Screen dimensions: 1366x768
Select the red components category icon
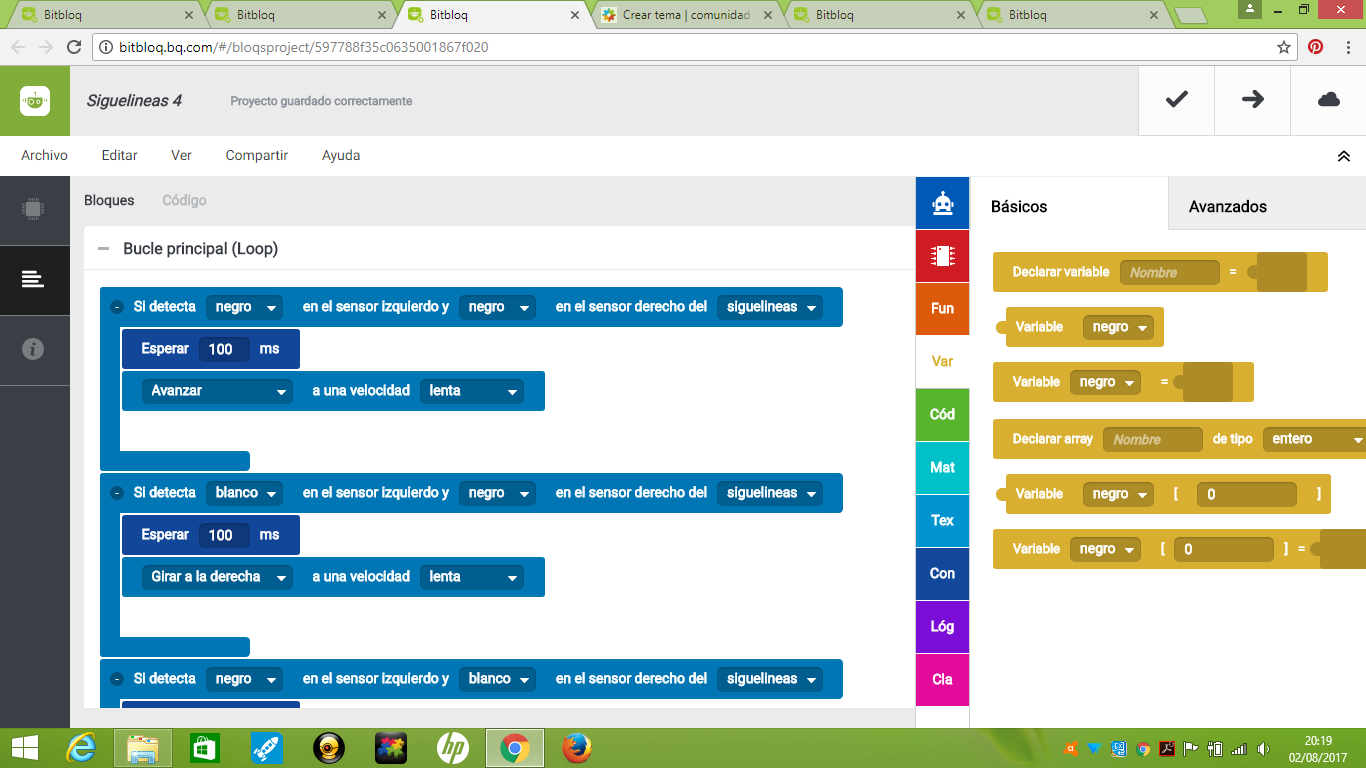942,255
